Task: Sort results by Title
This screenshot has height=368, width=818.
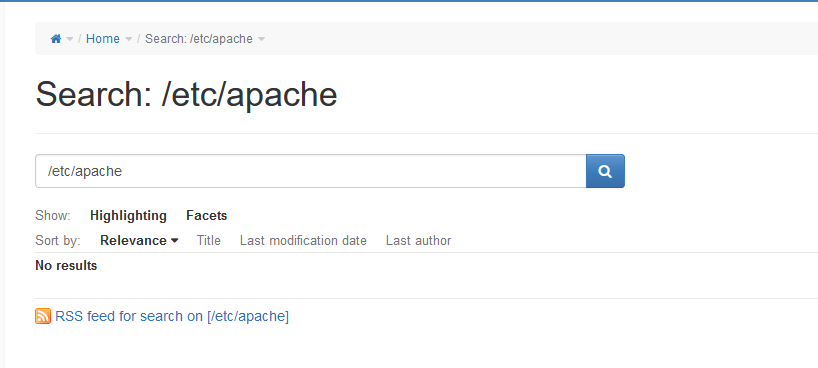Action: click(209, 241)
